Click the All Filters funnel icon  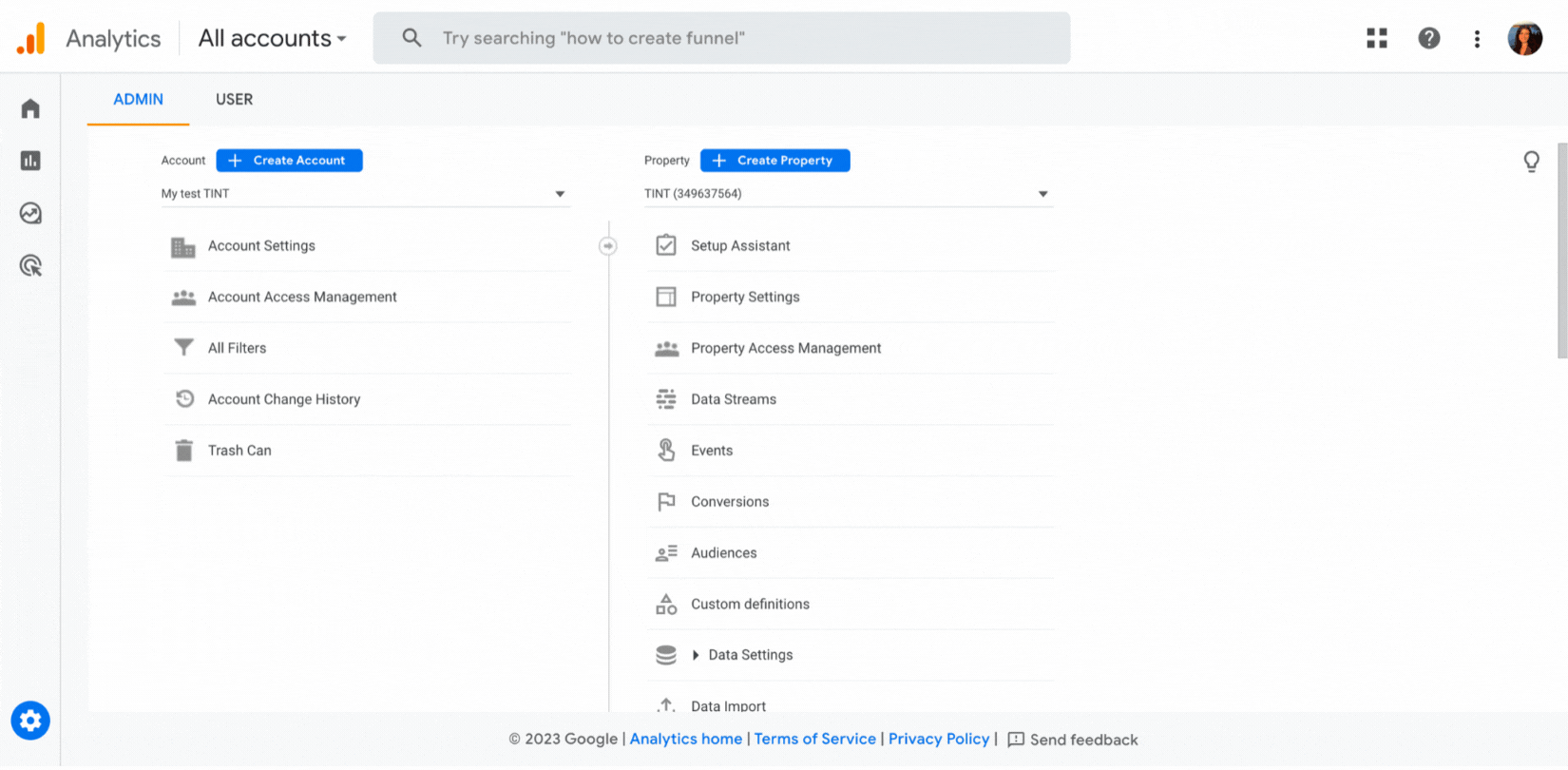tap(183, 348)
